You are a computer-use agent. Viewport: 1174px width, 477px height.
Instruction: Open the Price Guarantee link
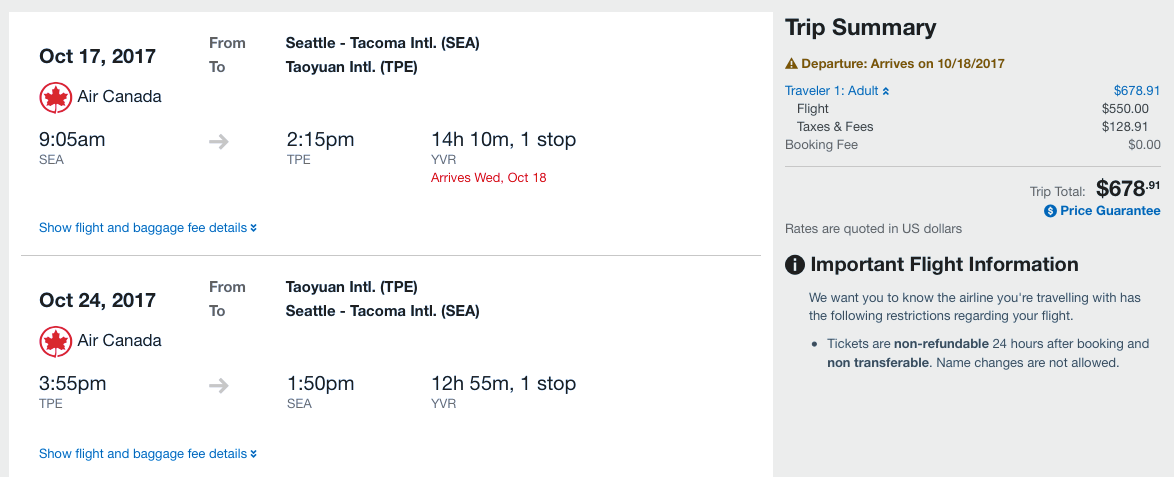(x=1110, y=211)
